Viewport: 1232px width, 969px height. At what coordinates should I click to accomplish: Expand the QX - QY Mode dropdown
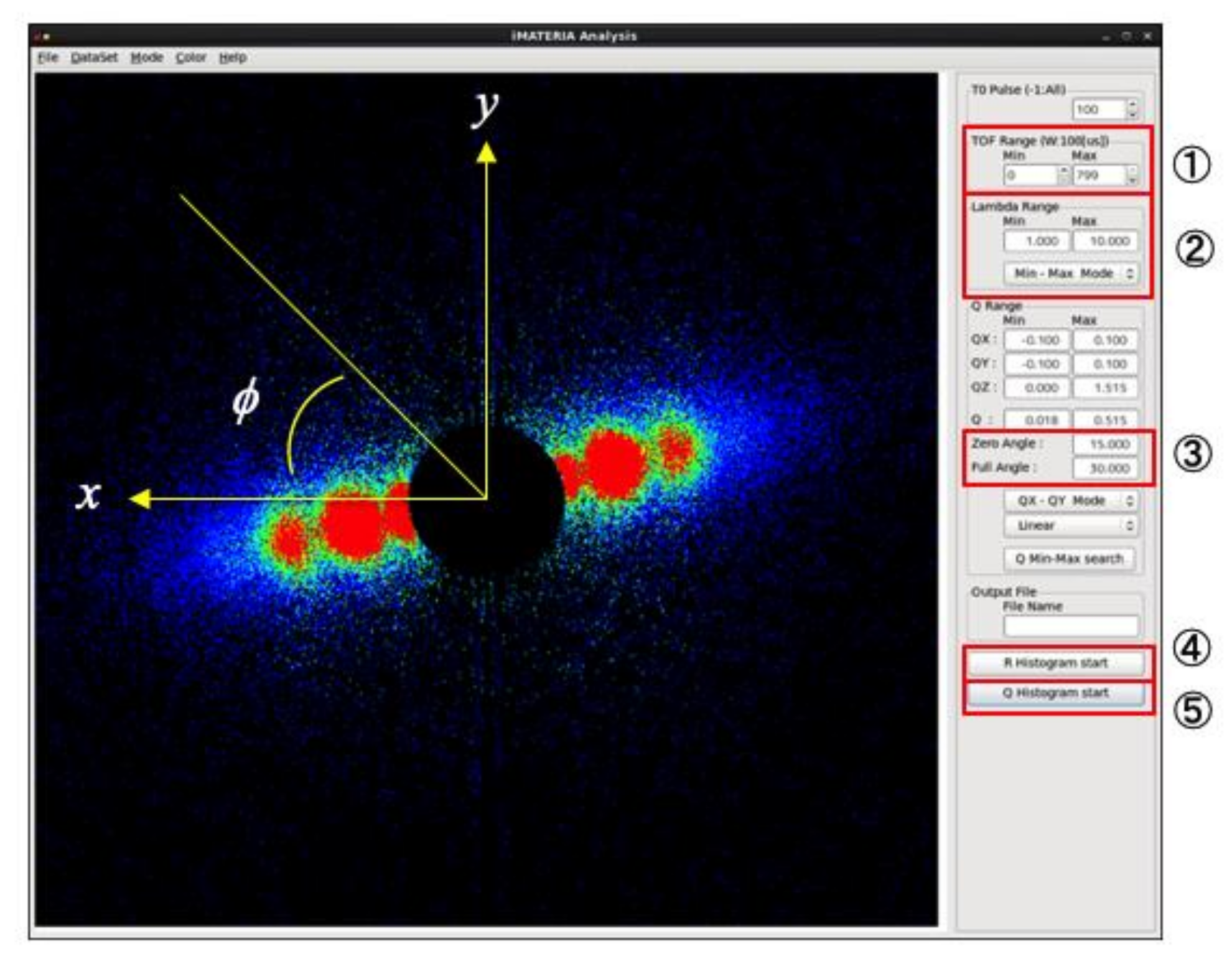pyautogui.click(x=1071, y=500)
